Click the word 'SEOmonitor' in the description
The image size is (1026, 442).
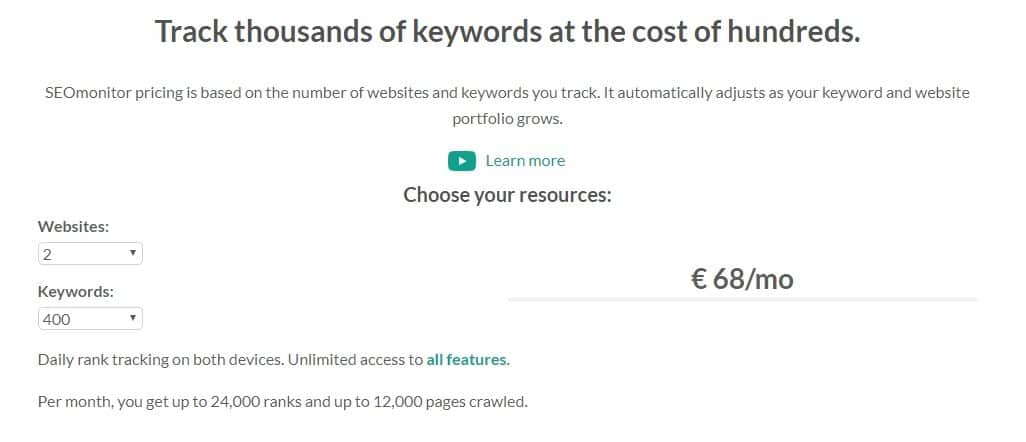click(x=89, y=92)
